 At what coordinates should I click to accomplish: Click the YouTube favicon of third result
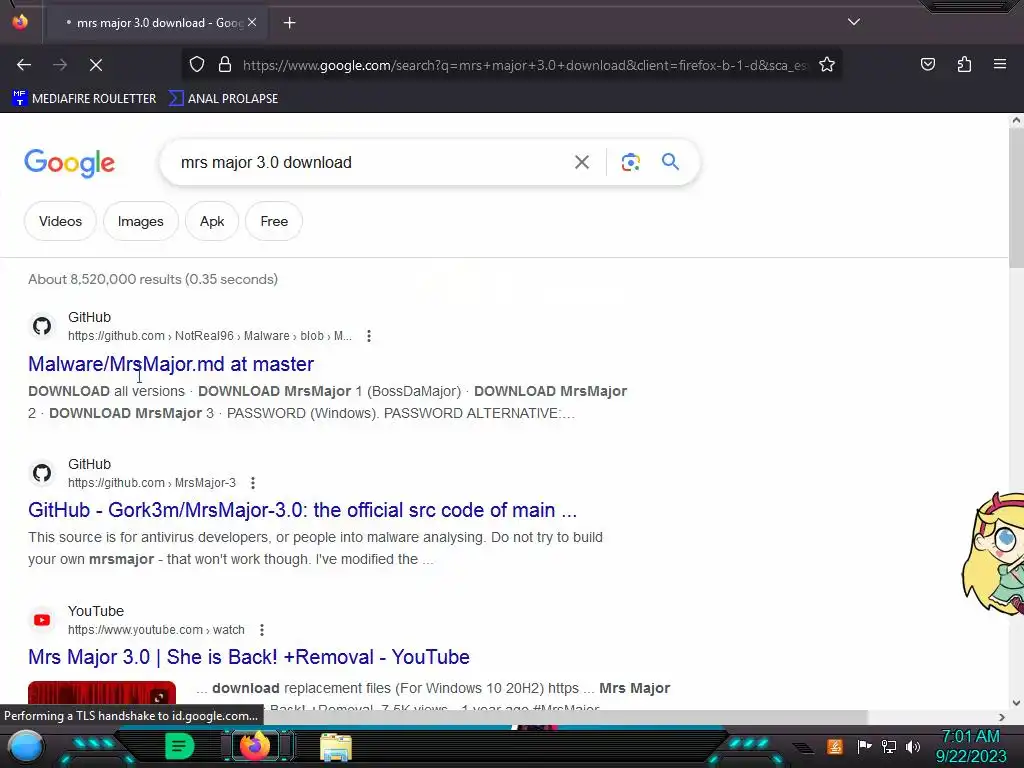[x=42, y=620]
